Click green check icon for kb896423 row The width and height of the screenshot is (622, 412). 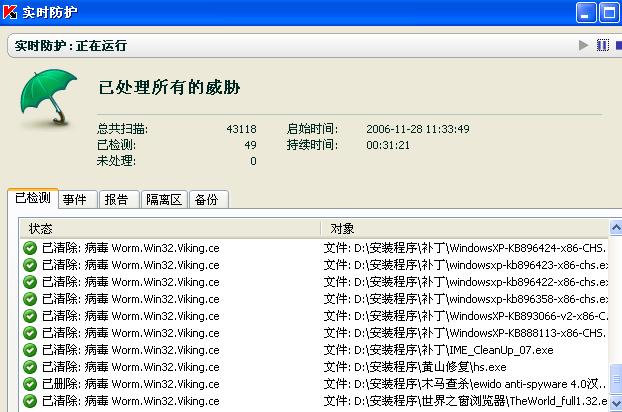(x=30, y=265)
